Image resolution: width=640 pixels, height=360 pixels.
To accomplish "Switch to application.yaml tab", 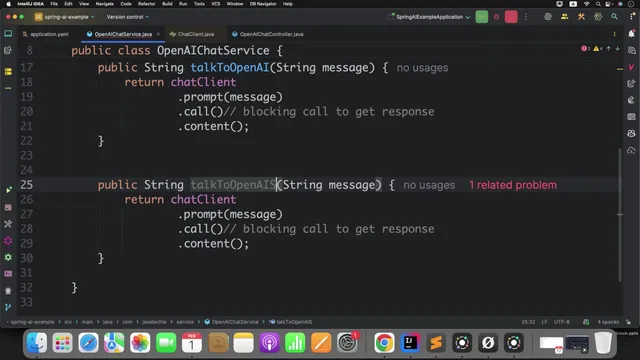I will [46, 34].
